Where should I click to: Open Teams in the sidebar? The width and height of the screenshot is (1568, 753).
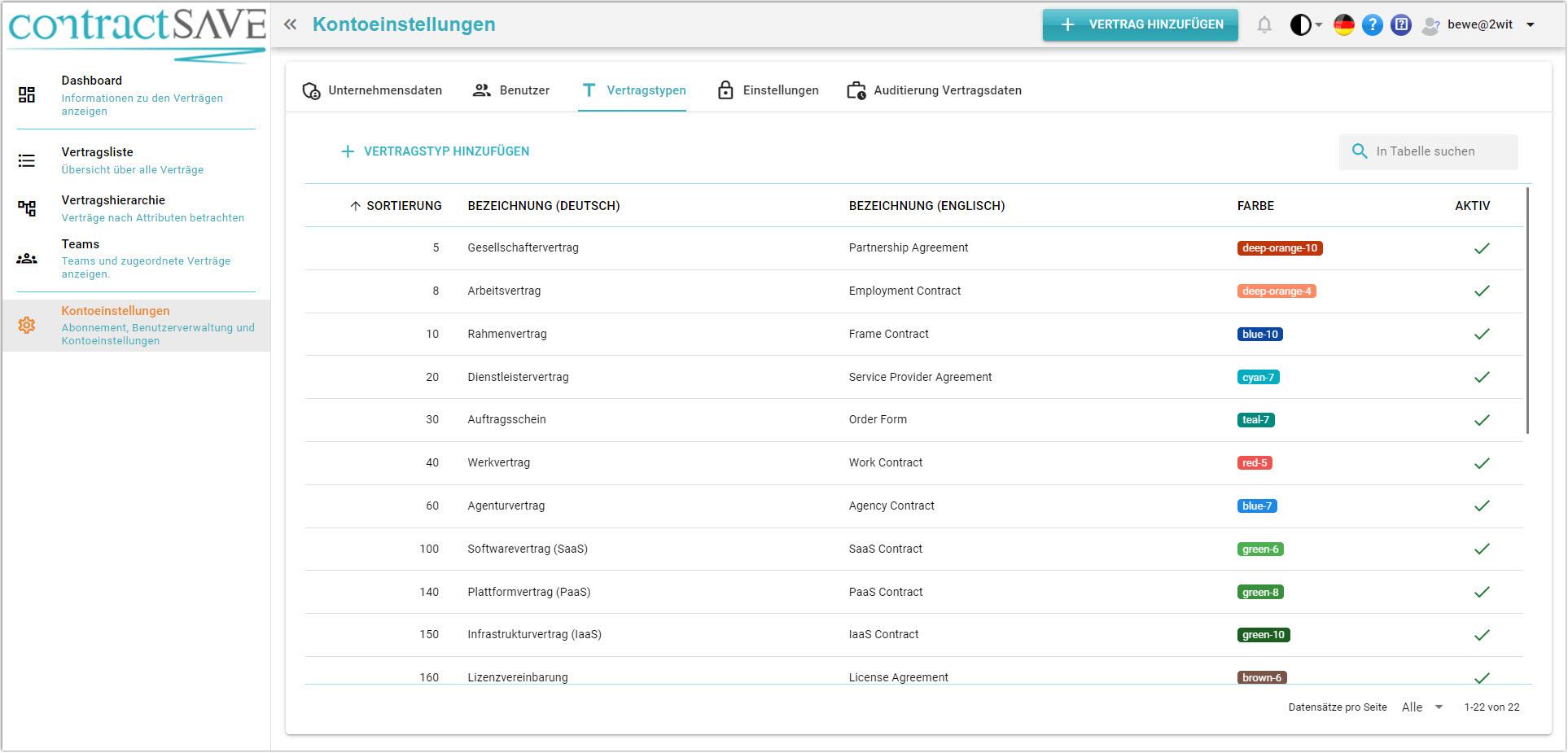(x=136, y=258)
